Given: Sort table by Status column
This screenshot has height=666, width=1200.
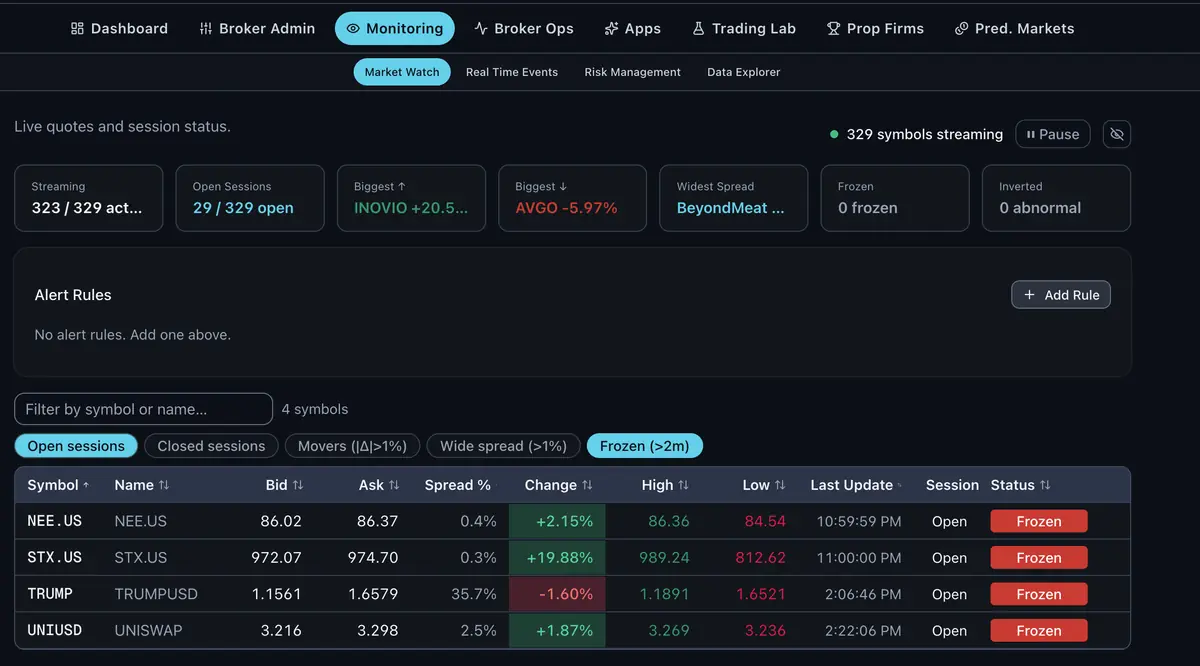Looking at the screenshot, I should point(1020,485).
